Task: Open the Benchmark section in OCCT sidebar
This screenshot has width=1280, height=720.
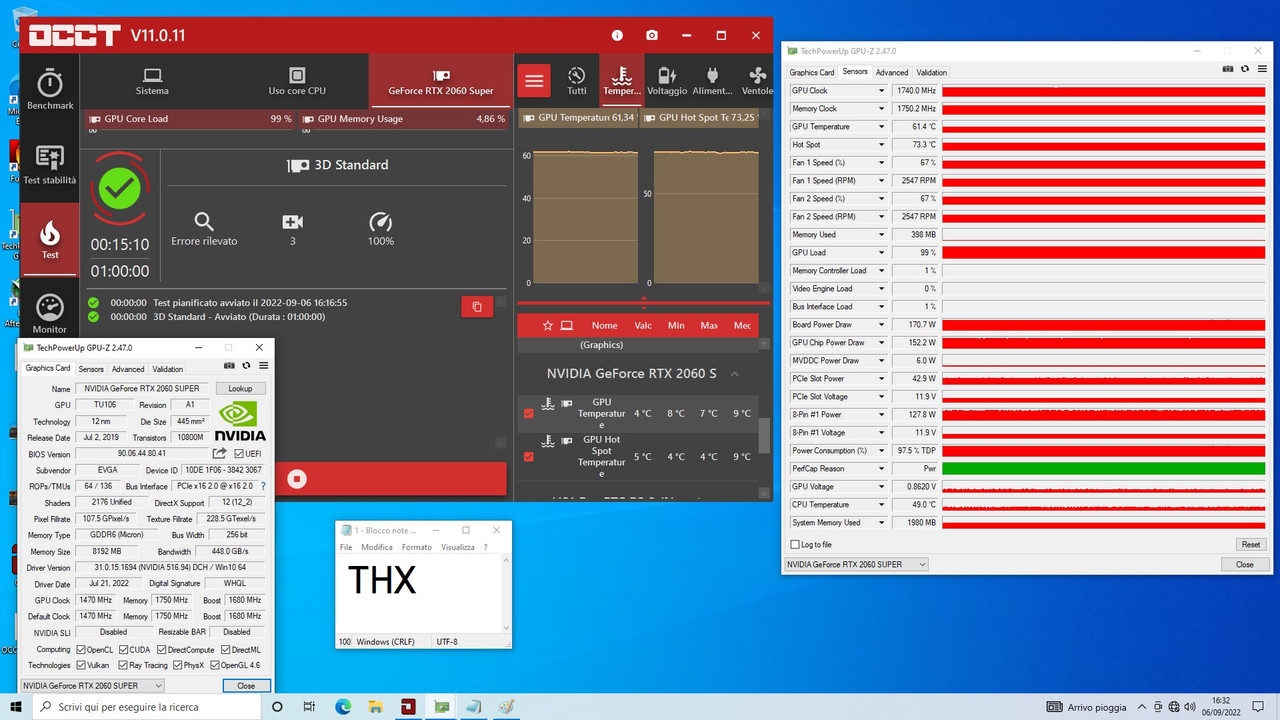Action: (x=50, y=90)
